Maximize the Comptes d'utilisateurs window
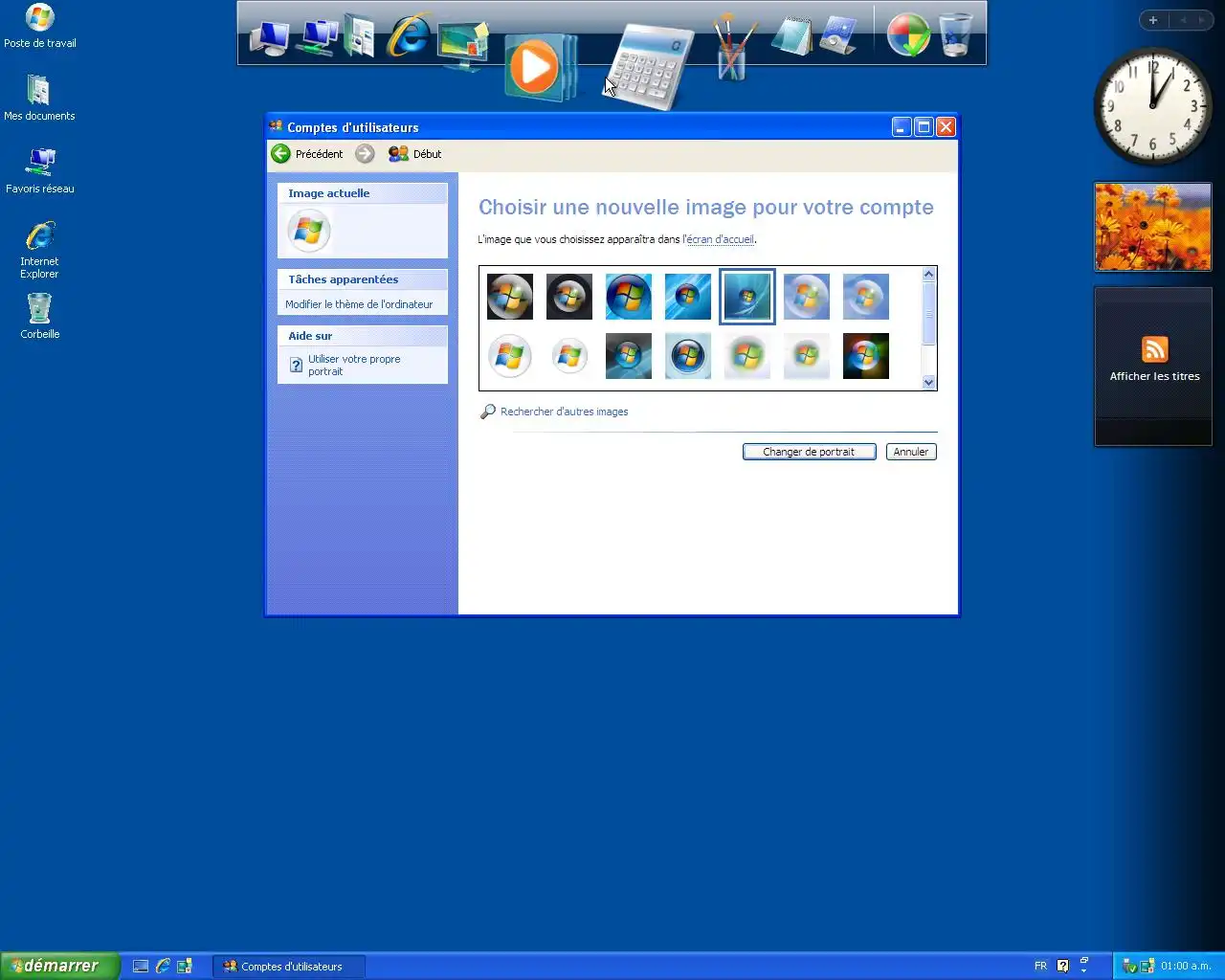Image resolution: width=1225 pixels, height=980 pixels. pos(924,127)
